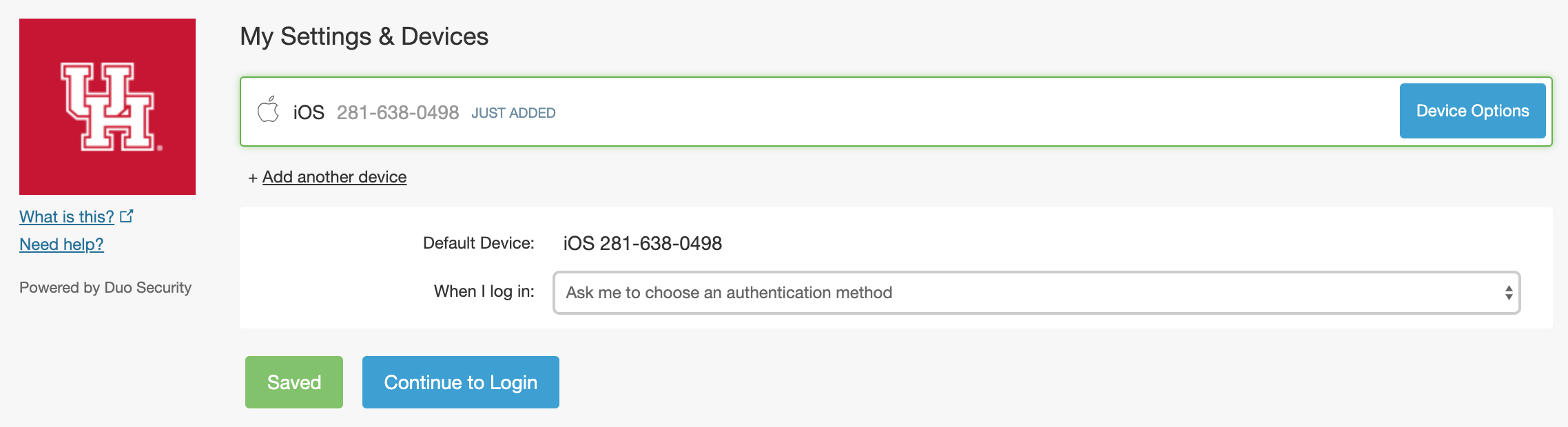Click the plus icon before Add another device

253,178
